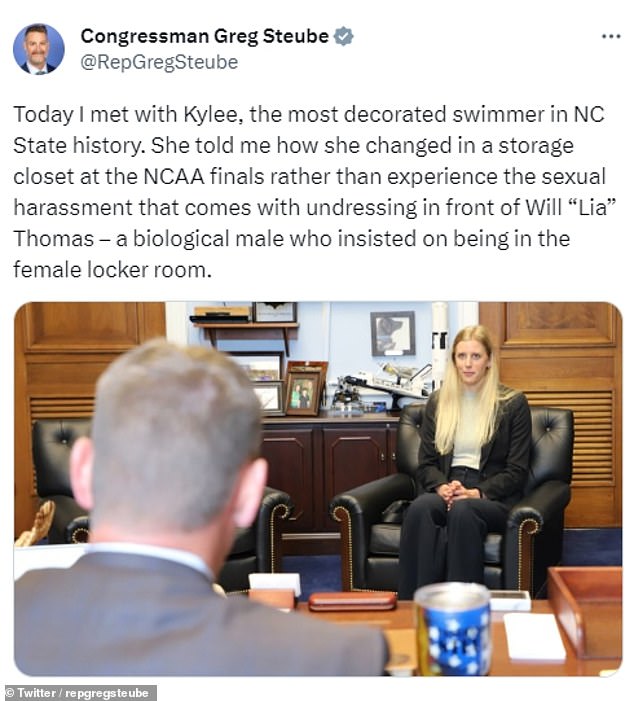Visit the @RepGregSteube handle link
The image size is (634, 701).
point(159,62)
